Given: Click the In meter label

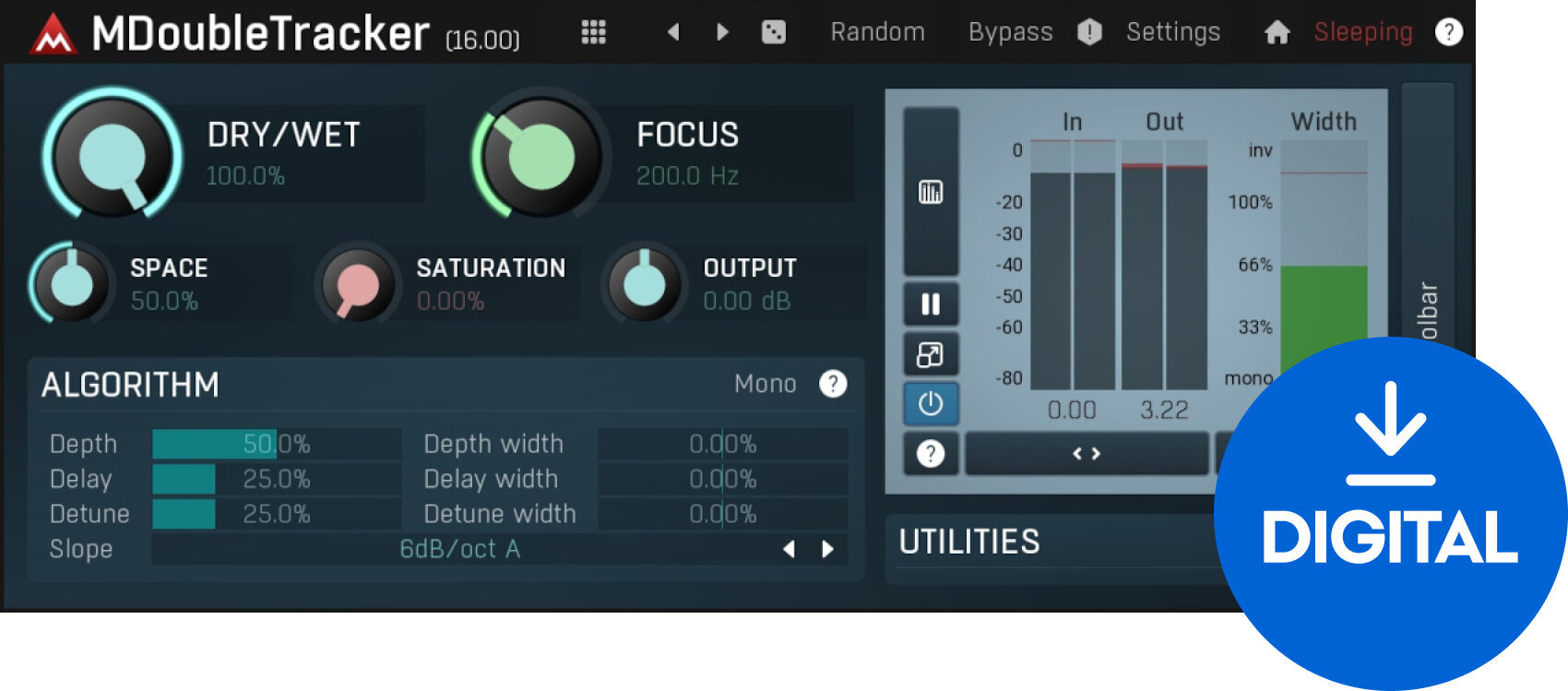Looking at the screenshot, I should pos(1072,122).
